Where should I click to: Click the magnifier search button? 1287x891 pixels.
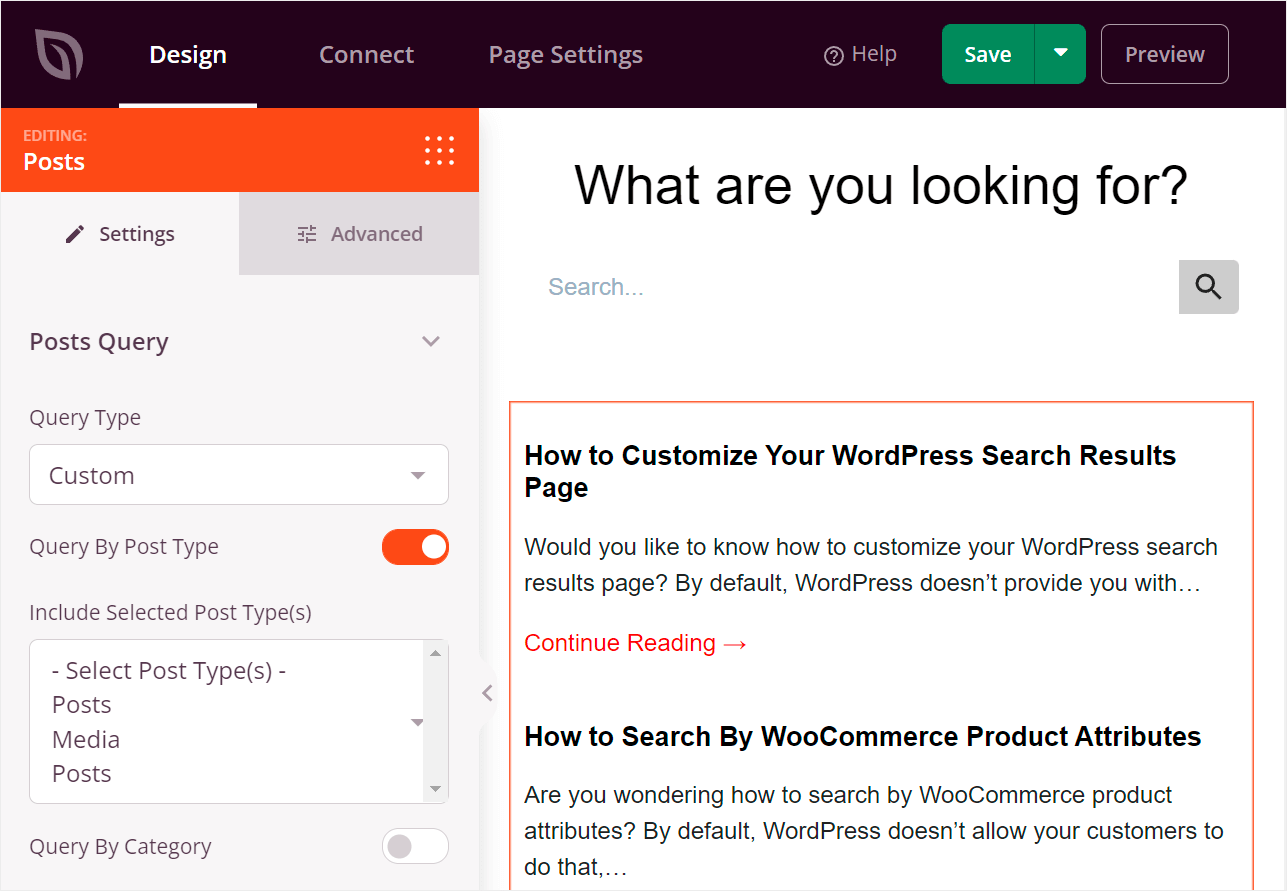tap(1208, 287)
